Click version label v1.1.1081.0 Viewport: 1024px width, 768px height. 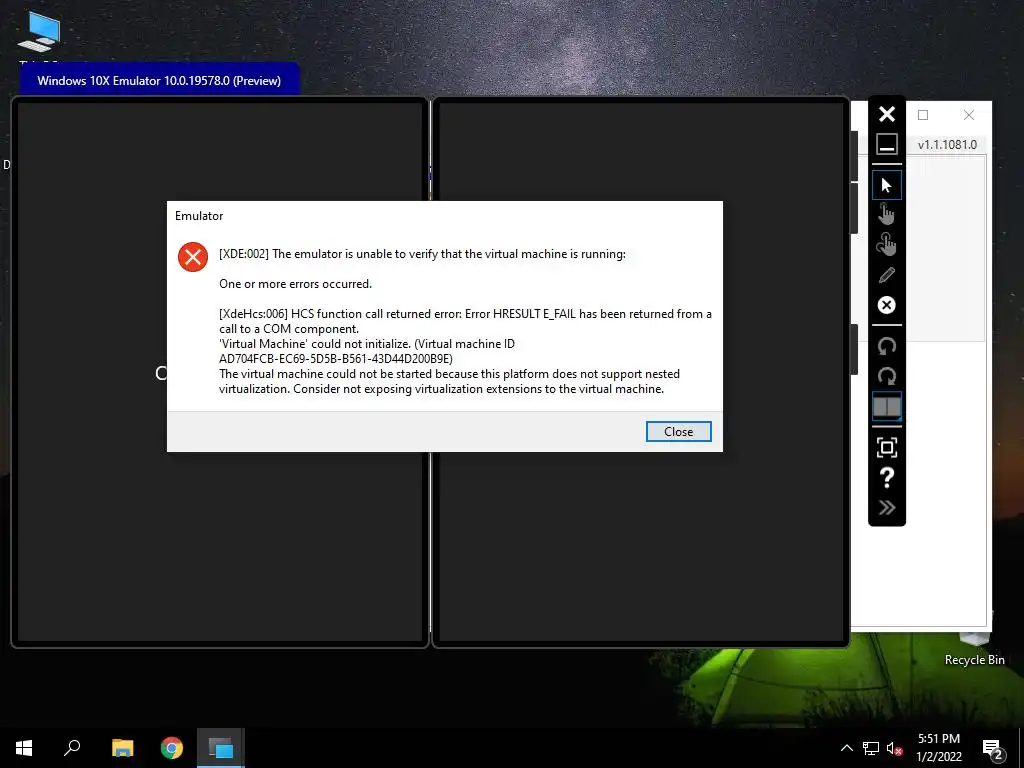click(x=947, y=144)
